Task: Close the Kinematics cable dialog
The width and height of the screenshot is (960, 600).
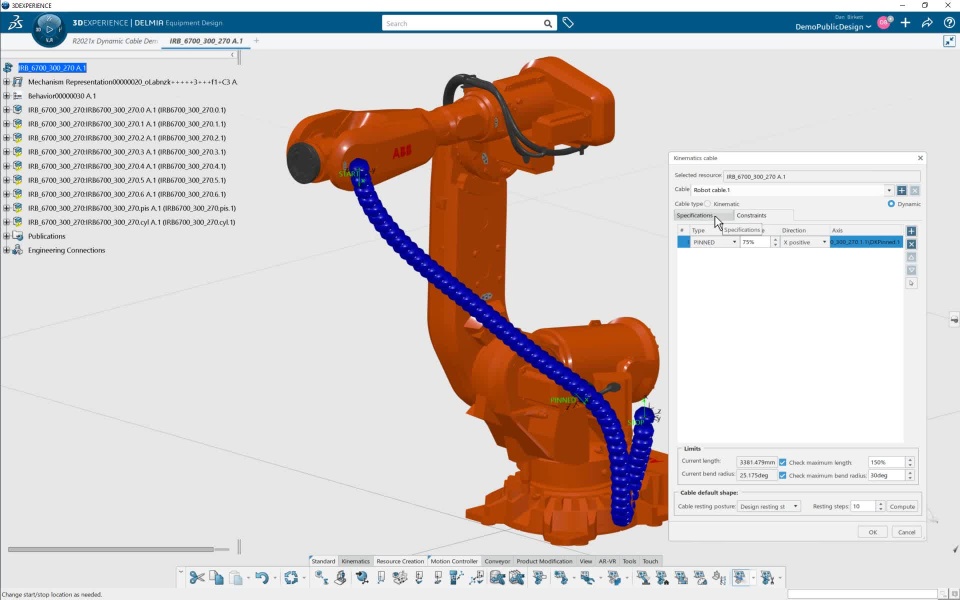Action: point(920,158)
